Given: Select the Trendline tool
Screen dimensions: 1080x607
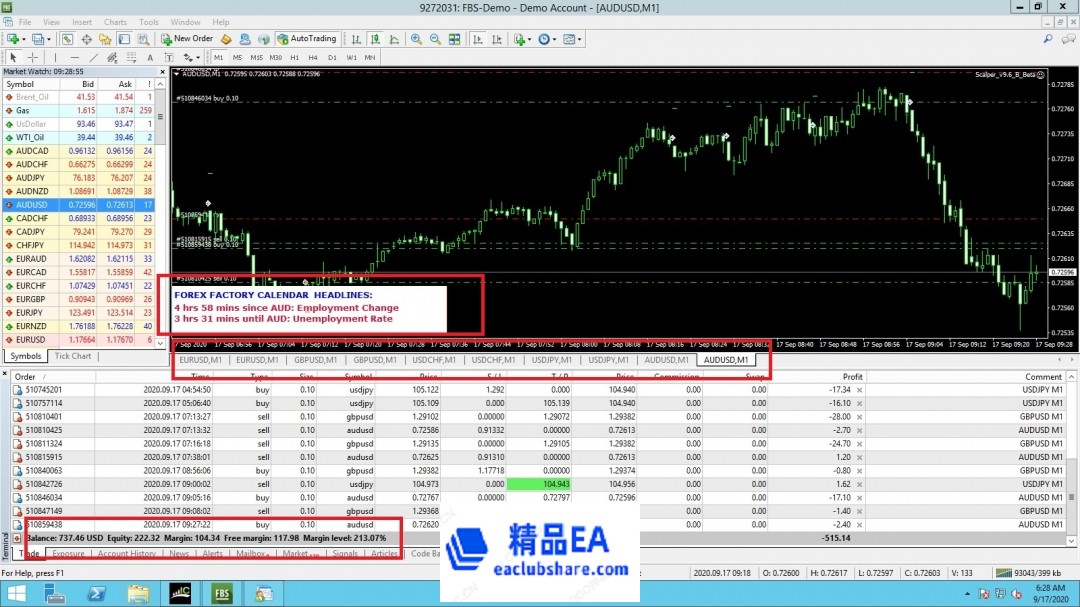Looking at the screenshot, I should pyautogui.click(x=94, y=58).
